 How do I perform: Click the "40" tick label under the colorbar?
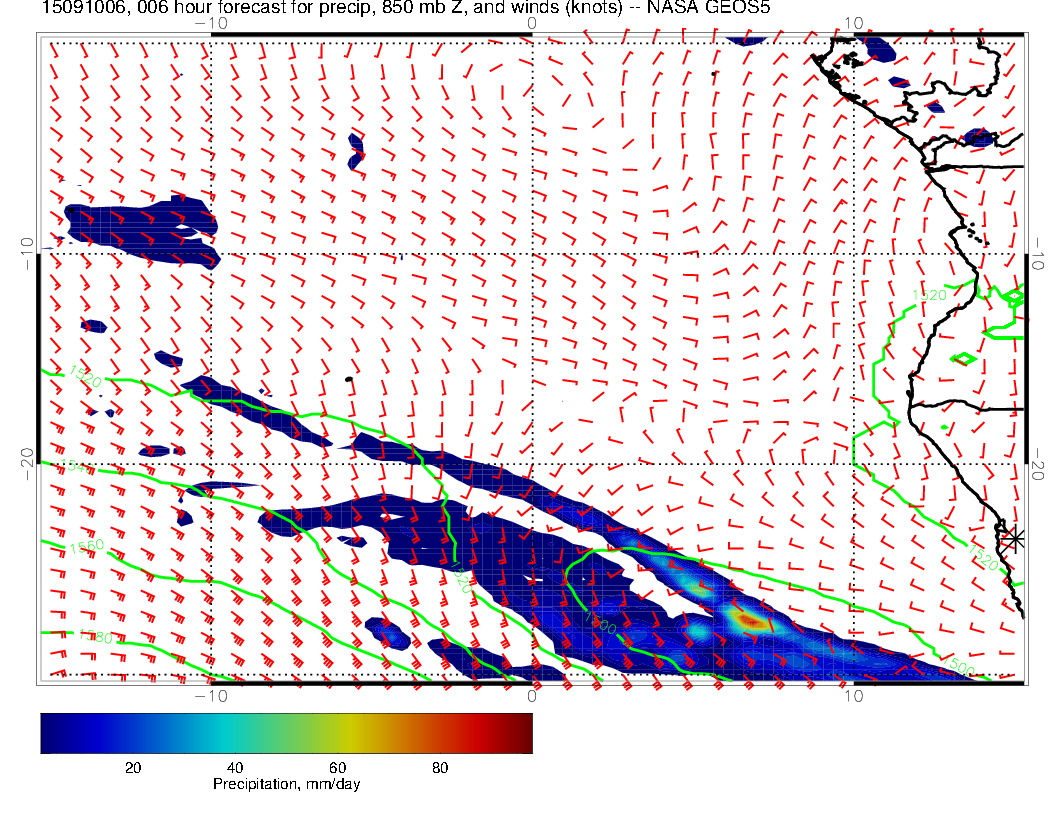pos(234,768)
